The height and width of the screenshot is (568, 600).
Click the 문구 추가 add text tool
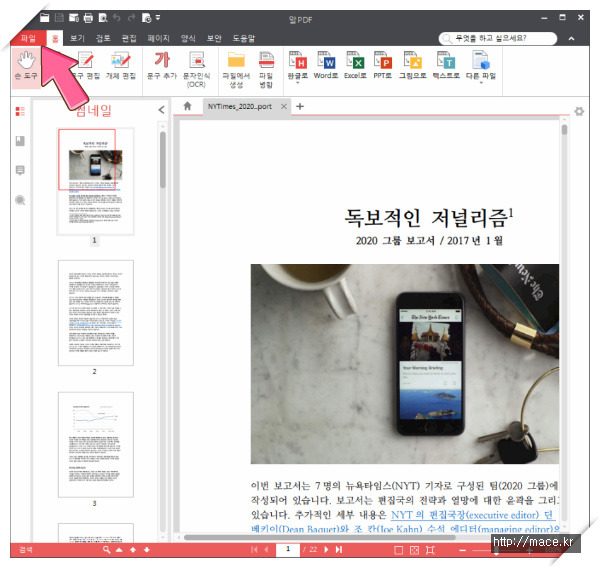coord(162,66)
